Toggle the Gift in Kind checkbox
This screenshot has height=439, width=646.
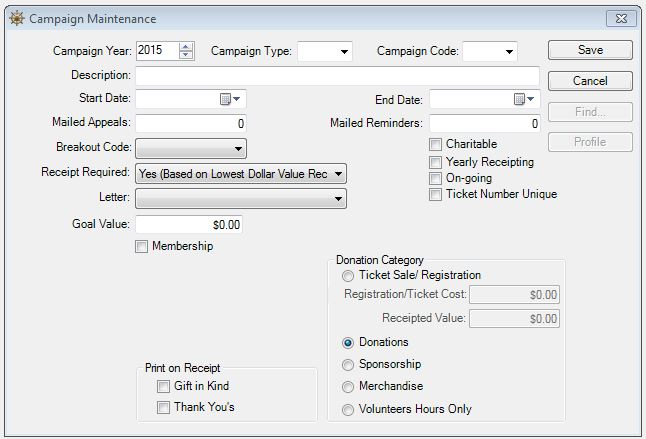[x=163, y=387]
